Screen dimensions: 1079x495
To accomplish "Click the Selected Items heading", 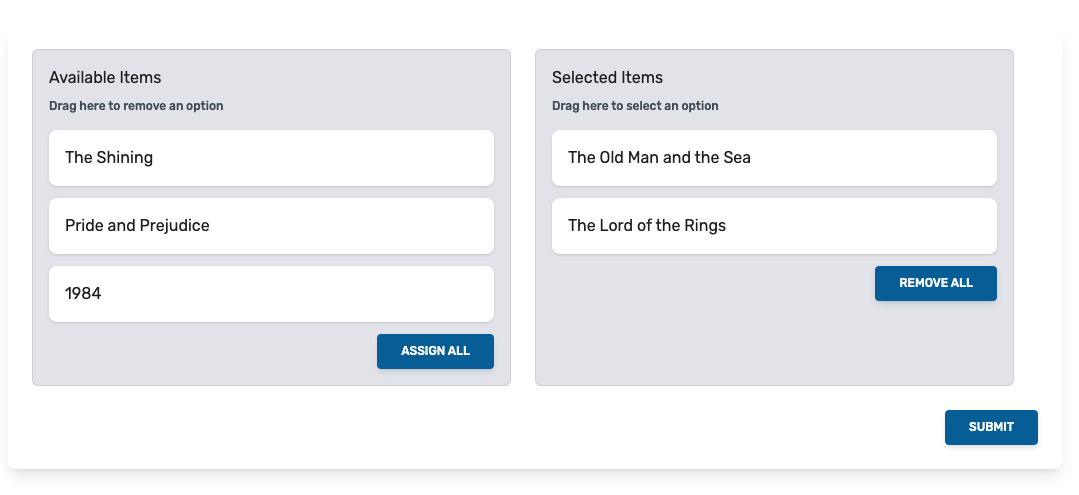I will coord(608,77).
